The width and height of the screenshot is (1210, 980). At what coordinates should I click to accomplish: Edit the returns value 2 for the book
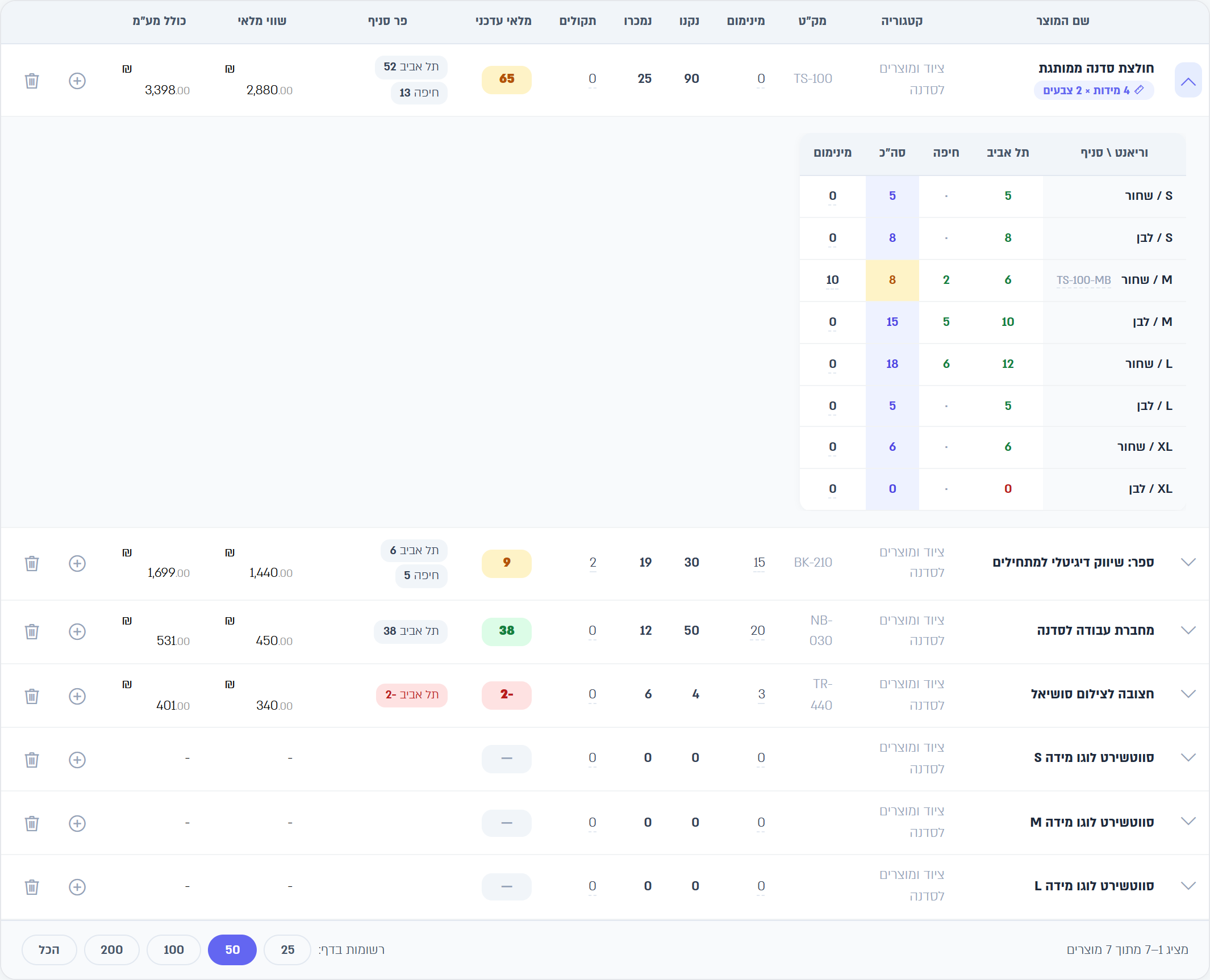point(593,562)
